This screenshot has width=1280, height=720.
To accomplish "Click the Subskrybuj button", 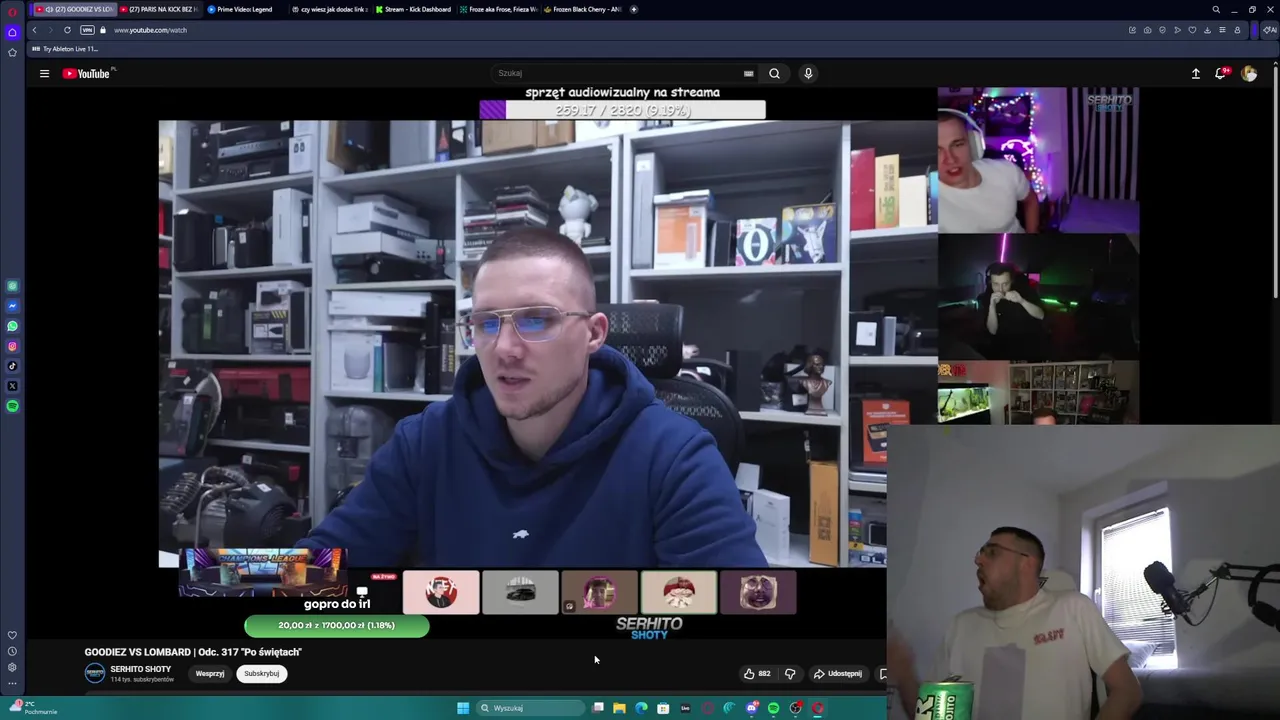I will tap(262, 674).
